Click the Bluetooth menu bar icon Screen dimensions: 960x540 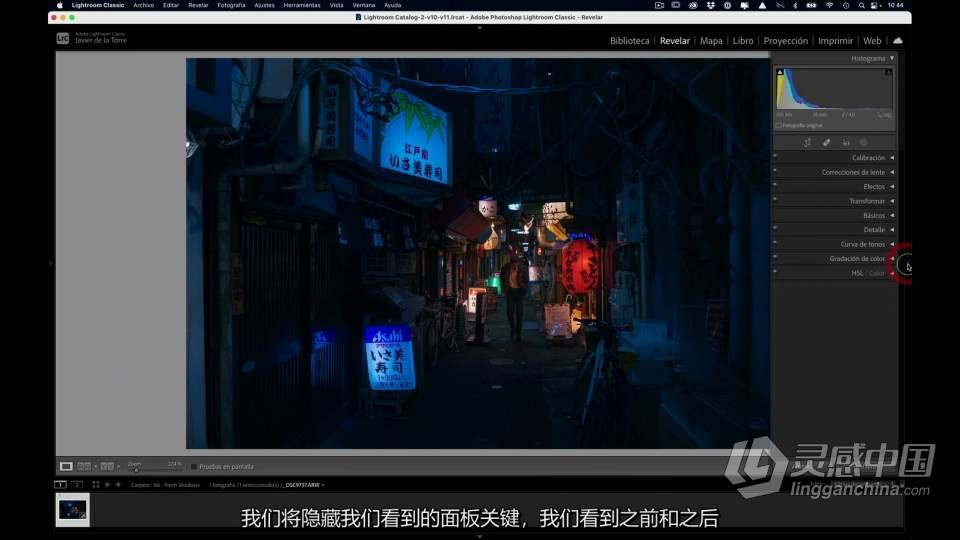pos(795,5)
